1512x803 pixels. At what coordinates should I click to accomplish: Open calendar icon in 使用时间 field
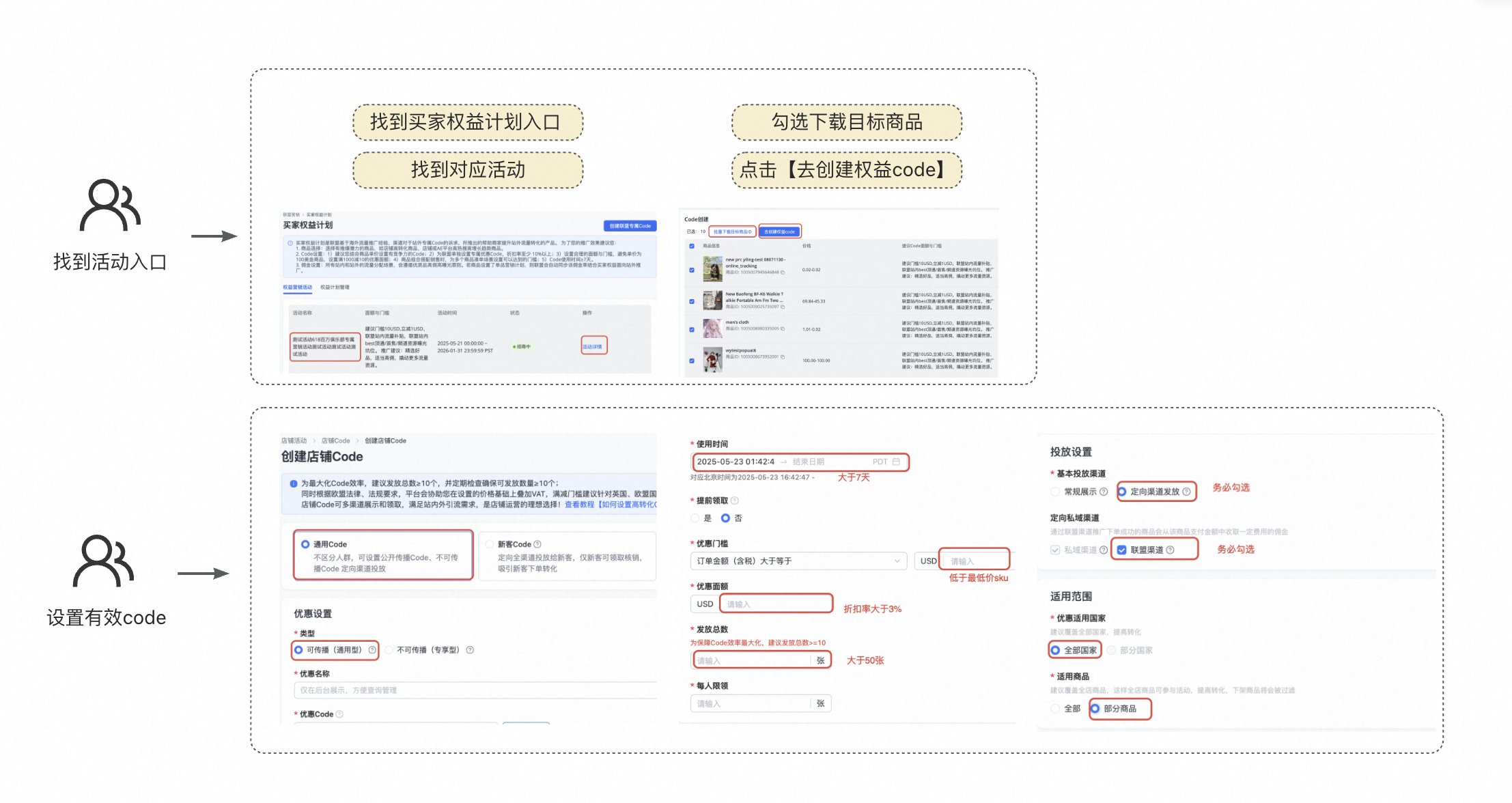click(896, 462)
